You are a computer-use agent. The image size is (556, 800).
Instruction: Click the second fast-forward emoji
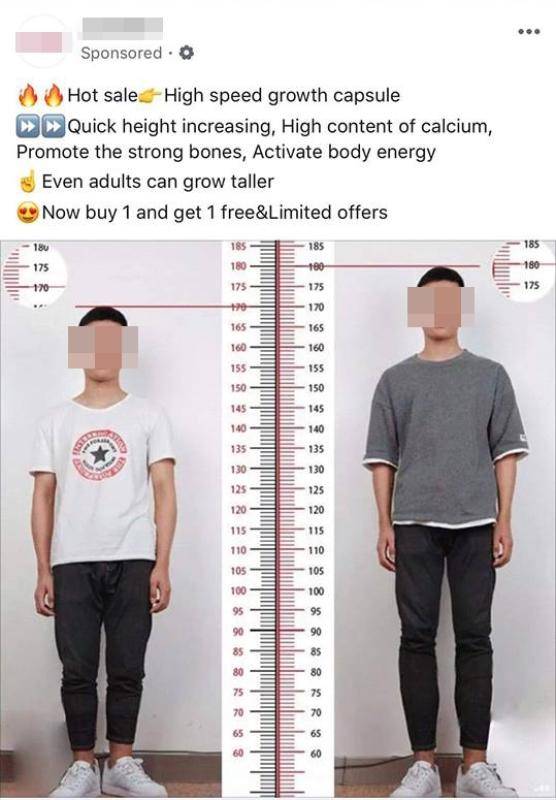pyautogui.click(x=53, y=127)
